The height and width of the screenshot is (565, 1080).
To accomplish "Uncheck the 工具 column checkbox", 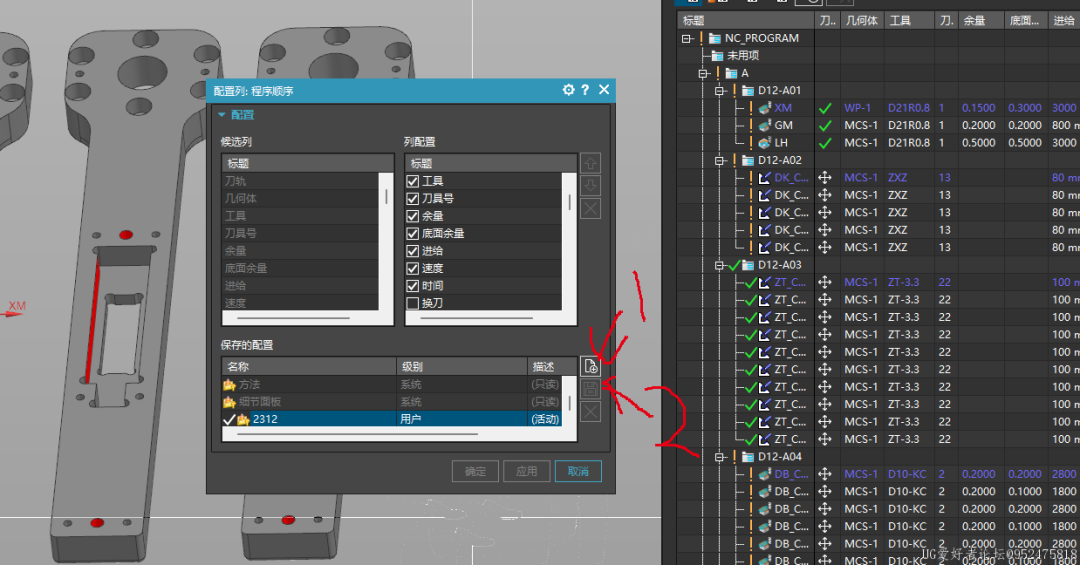I will click(413, 181).
